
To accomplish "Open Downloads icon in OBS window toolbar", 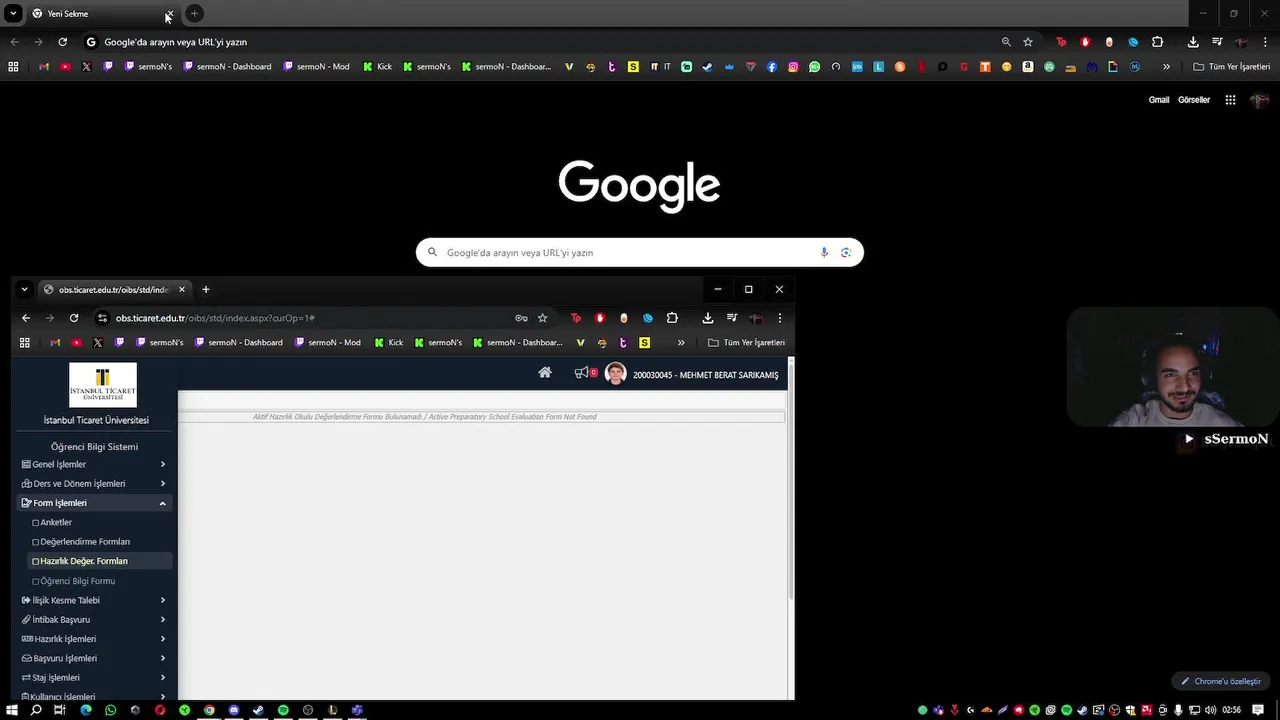I will click(x=708, y=318).
